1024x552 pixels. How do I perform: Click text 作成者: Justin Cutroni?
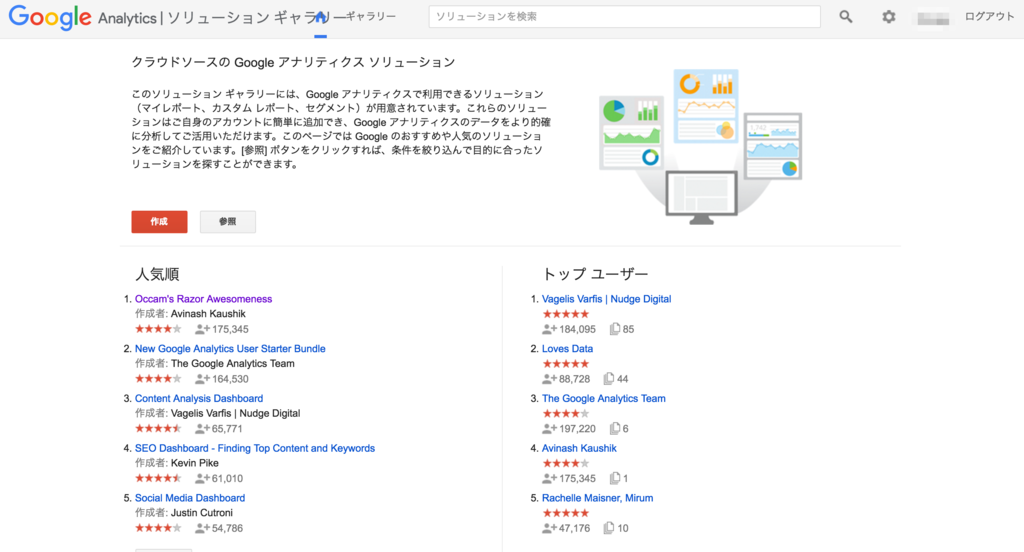pyautogui.click(x=184, y=512)
